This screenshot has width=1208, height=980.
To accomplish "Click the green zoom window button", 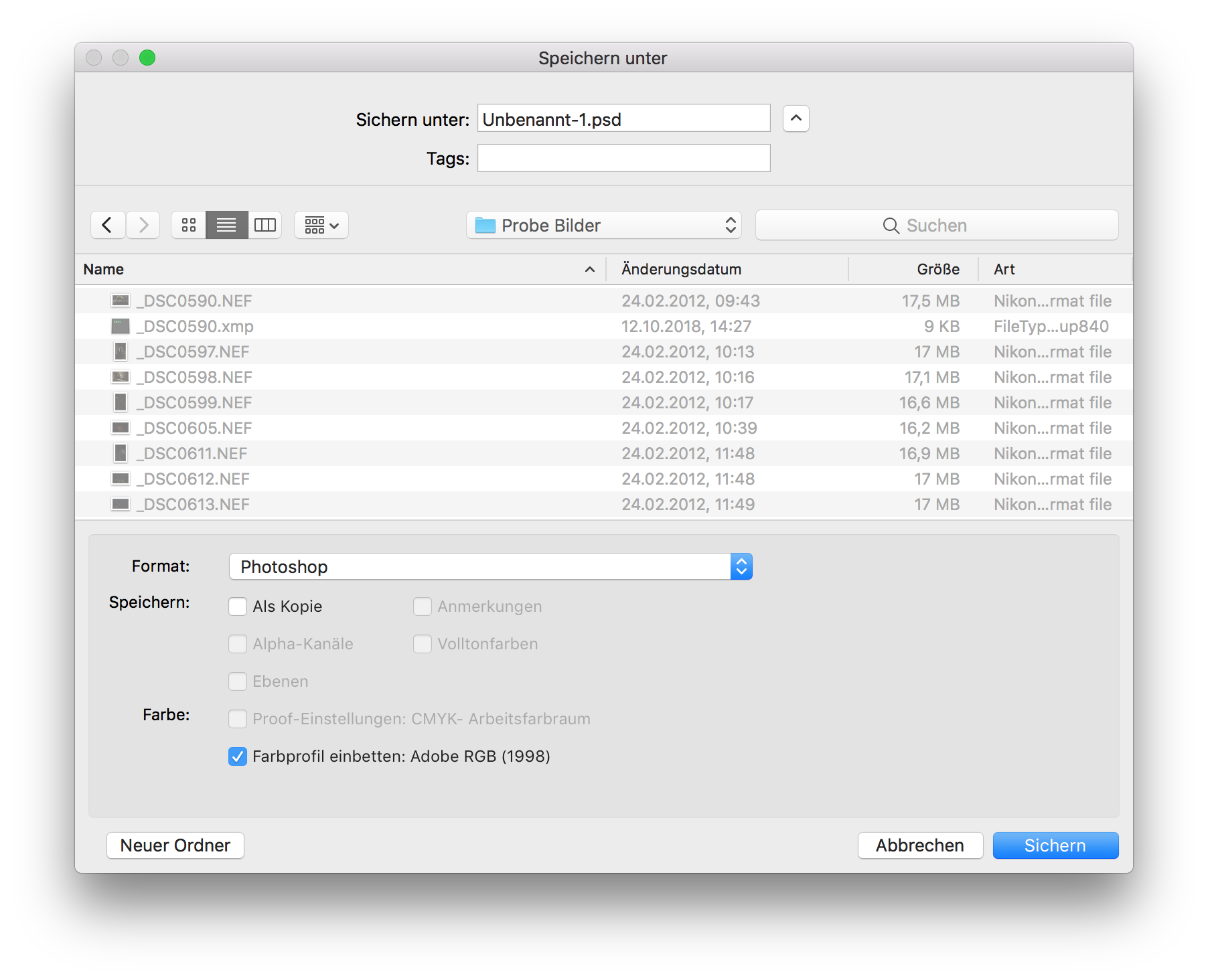I will coord(147,58).
